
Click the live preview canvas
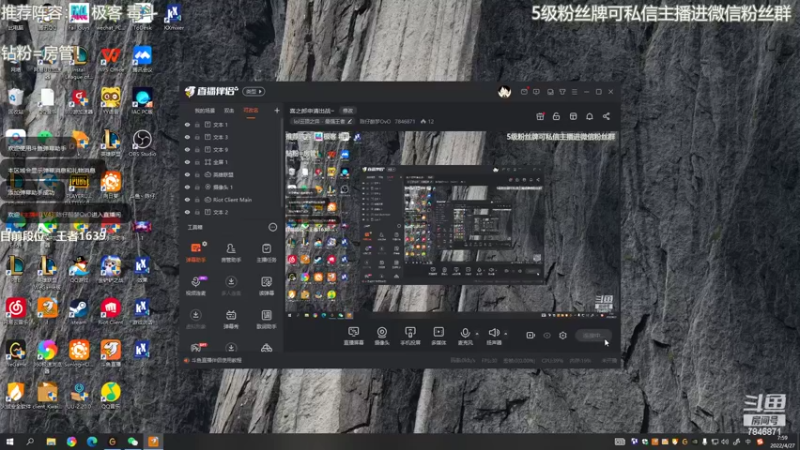(452, 224)
